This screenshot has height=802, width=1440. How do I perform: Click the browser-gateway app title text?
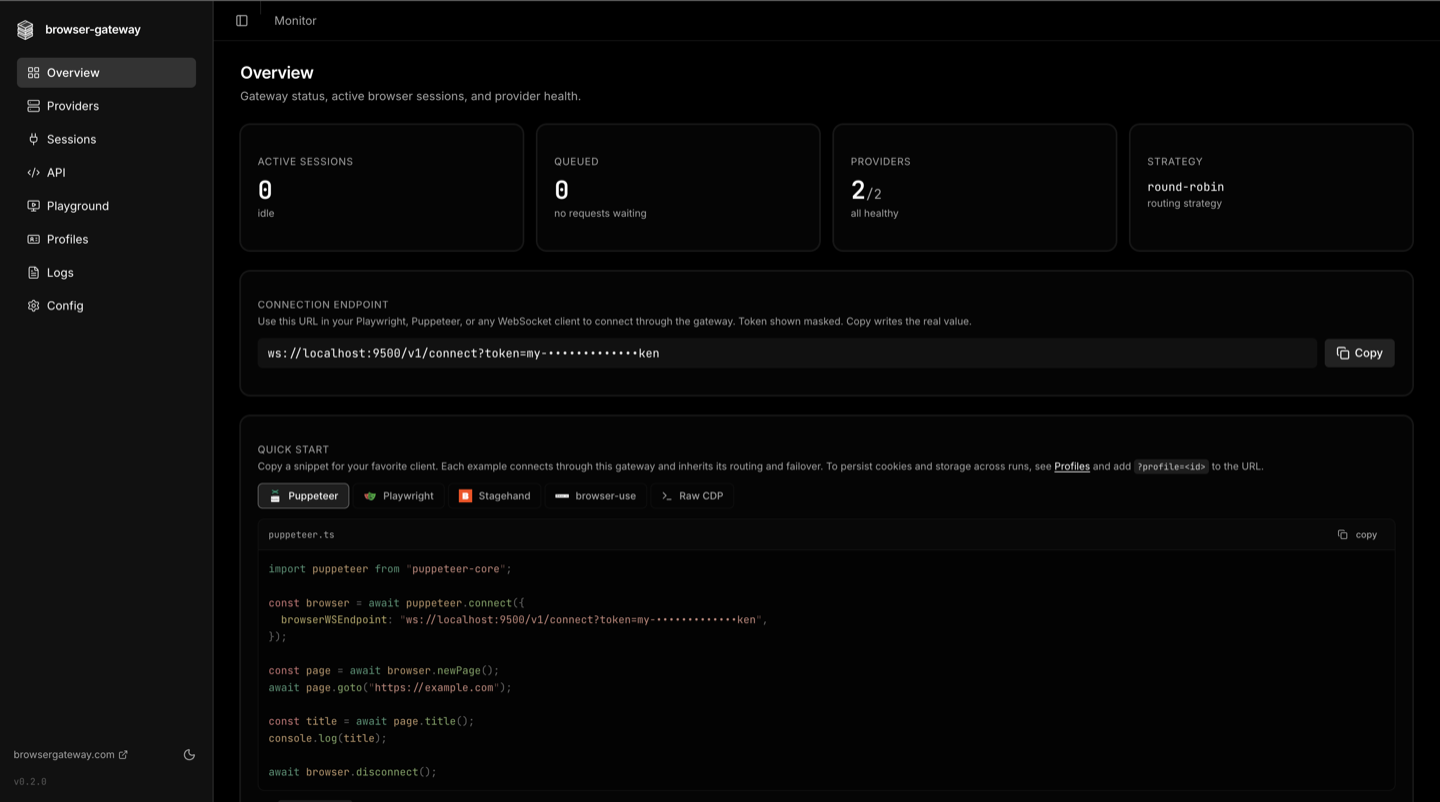[x=93, y=30]
